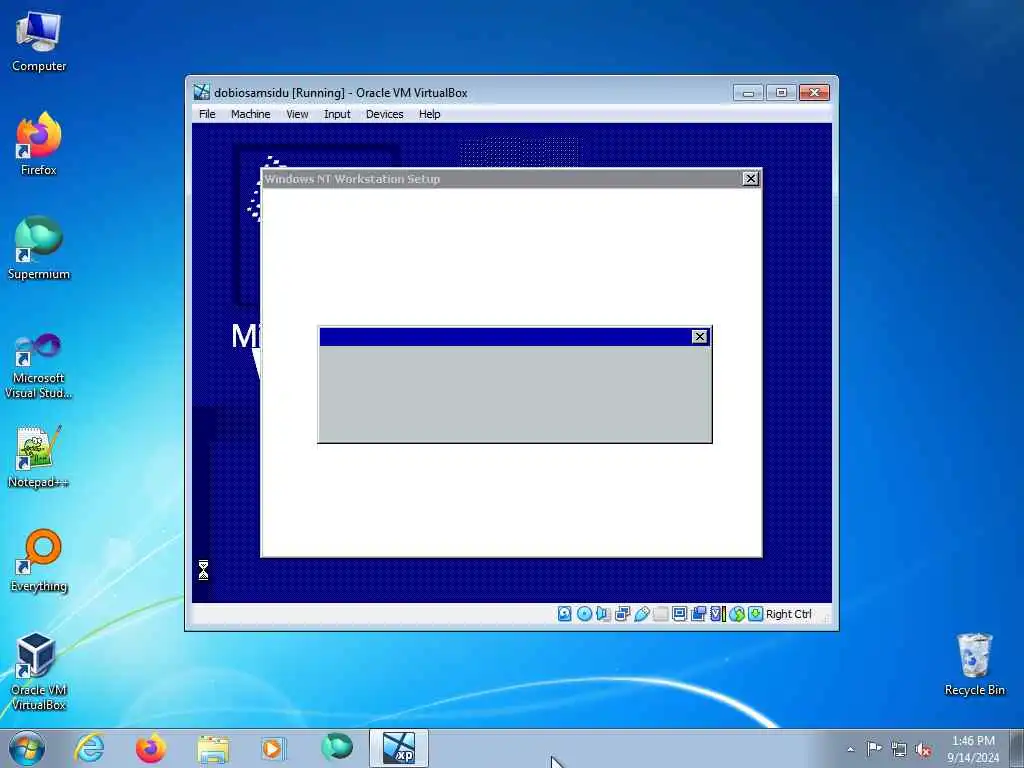
Task: Click the network adapters icon in VirtualBox status bar
Action: coord(622,614)
